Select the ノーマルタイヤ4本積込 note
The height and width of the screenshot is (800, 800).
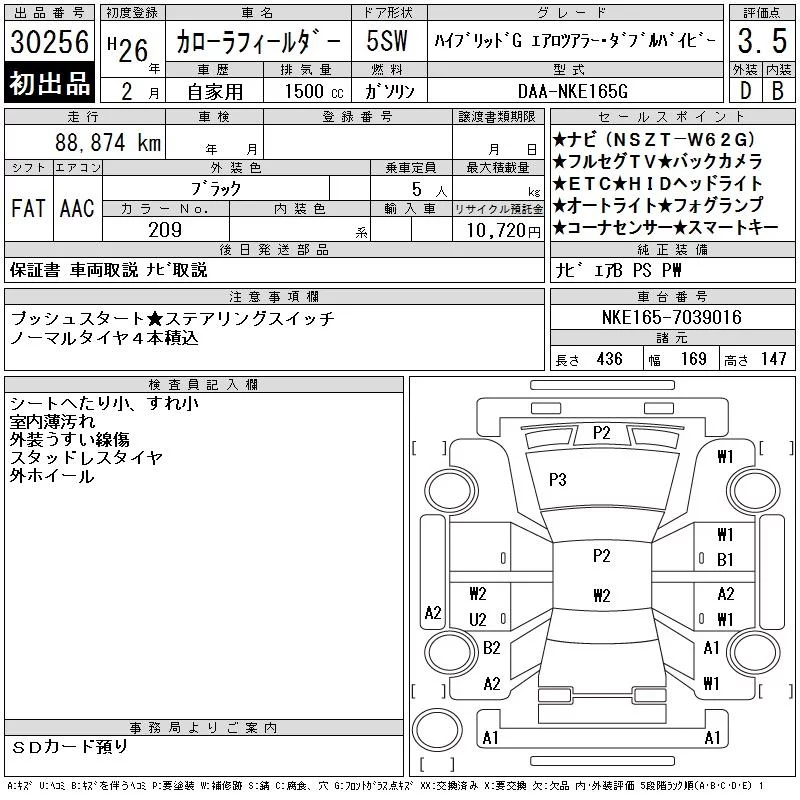tap(104, 338)
